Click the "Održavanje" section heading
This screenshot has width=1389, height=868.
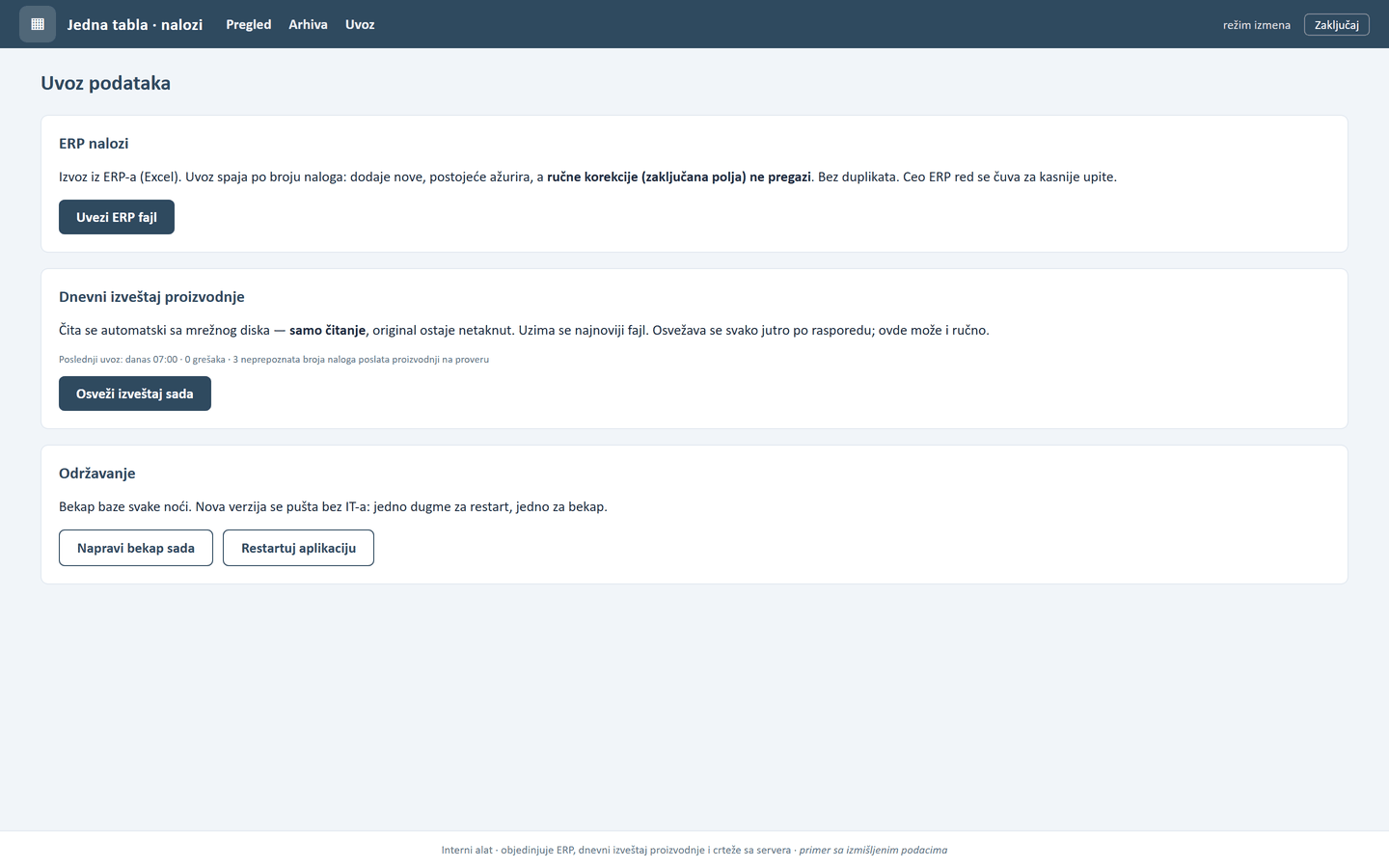97,473
